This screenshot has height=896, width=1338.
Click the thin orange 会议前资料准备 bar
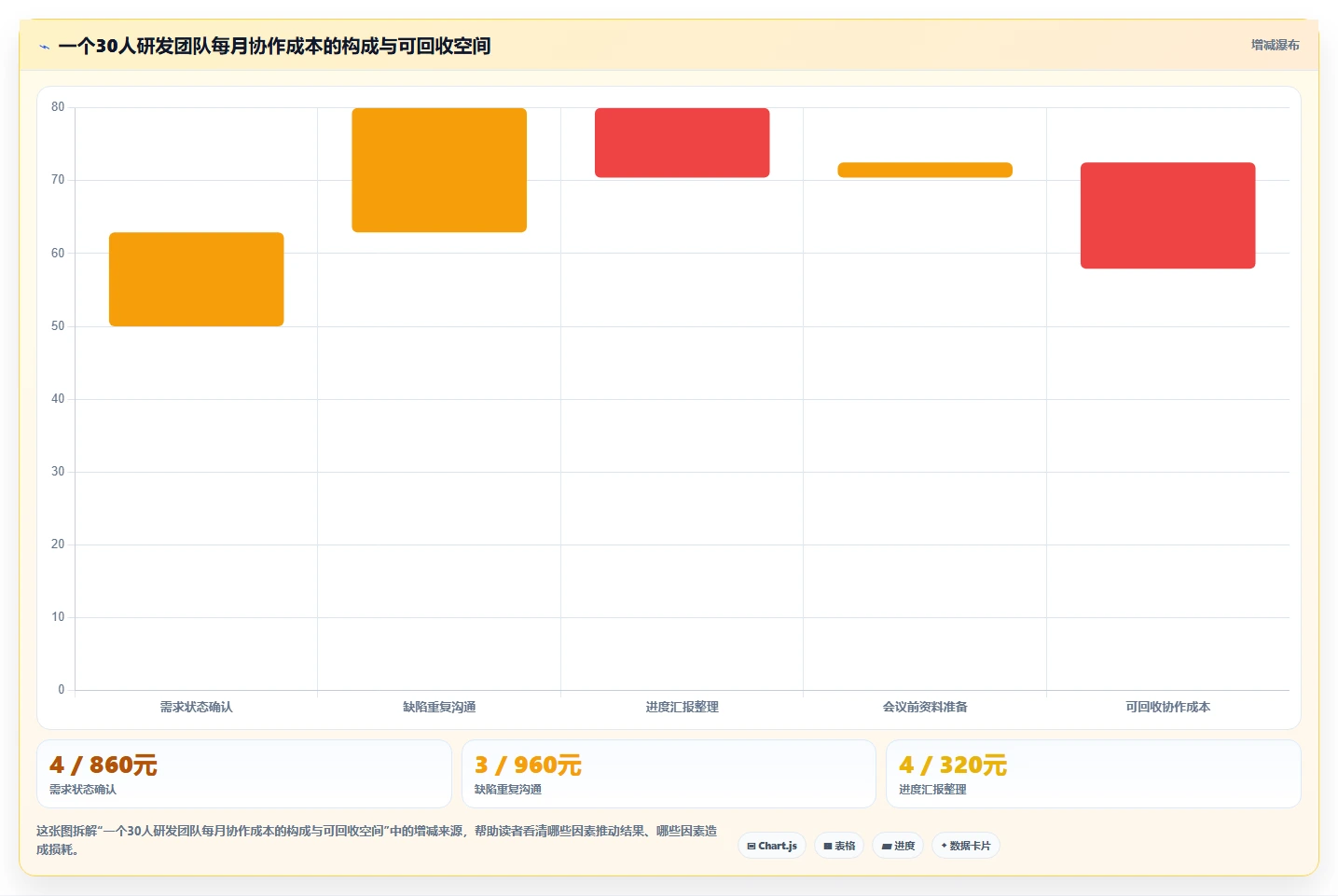click(x=925, y=170)
